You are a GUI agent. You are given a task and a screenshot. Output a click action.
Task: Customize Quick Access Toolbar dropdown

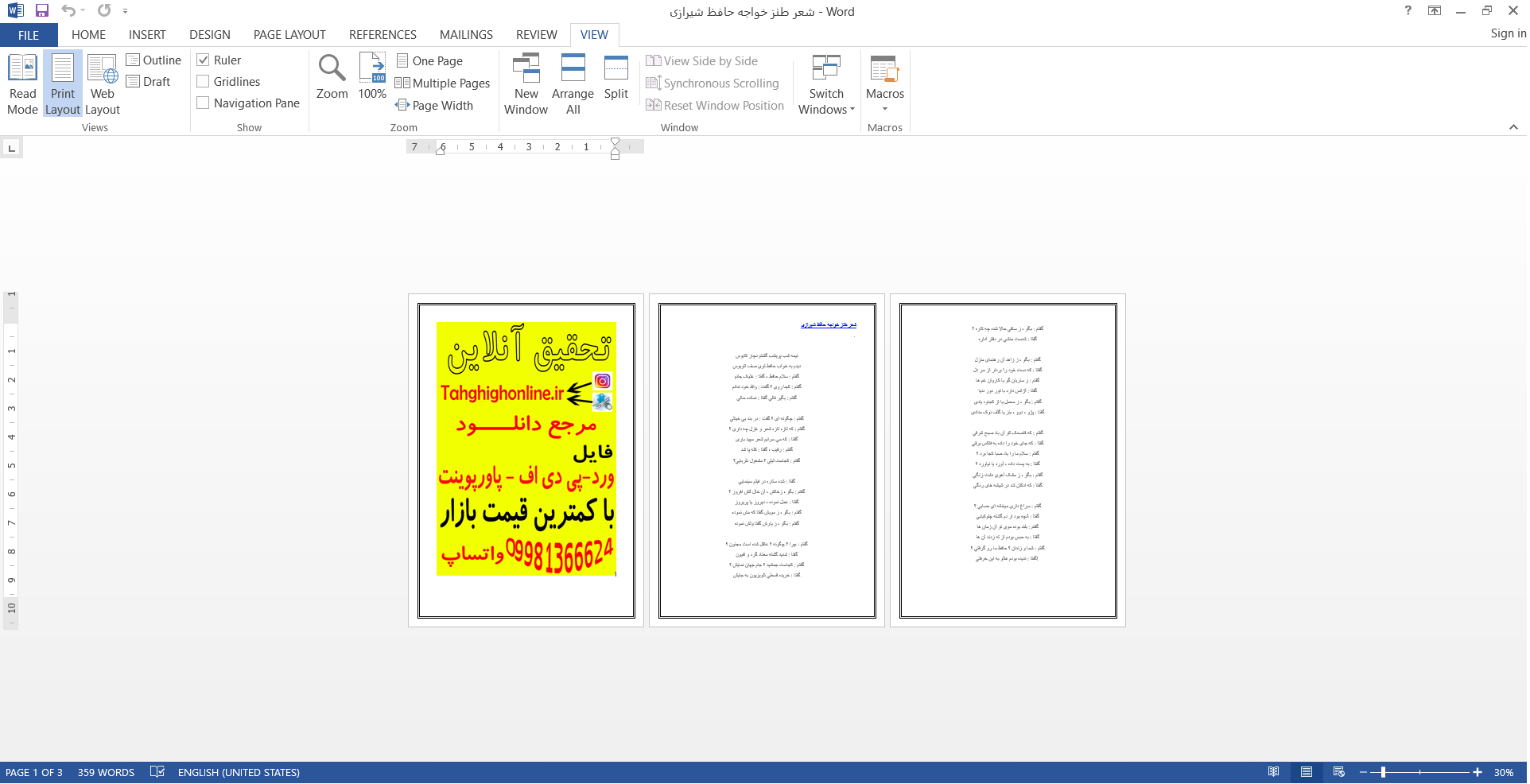click(125, 11)
